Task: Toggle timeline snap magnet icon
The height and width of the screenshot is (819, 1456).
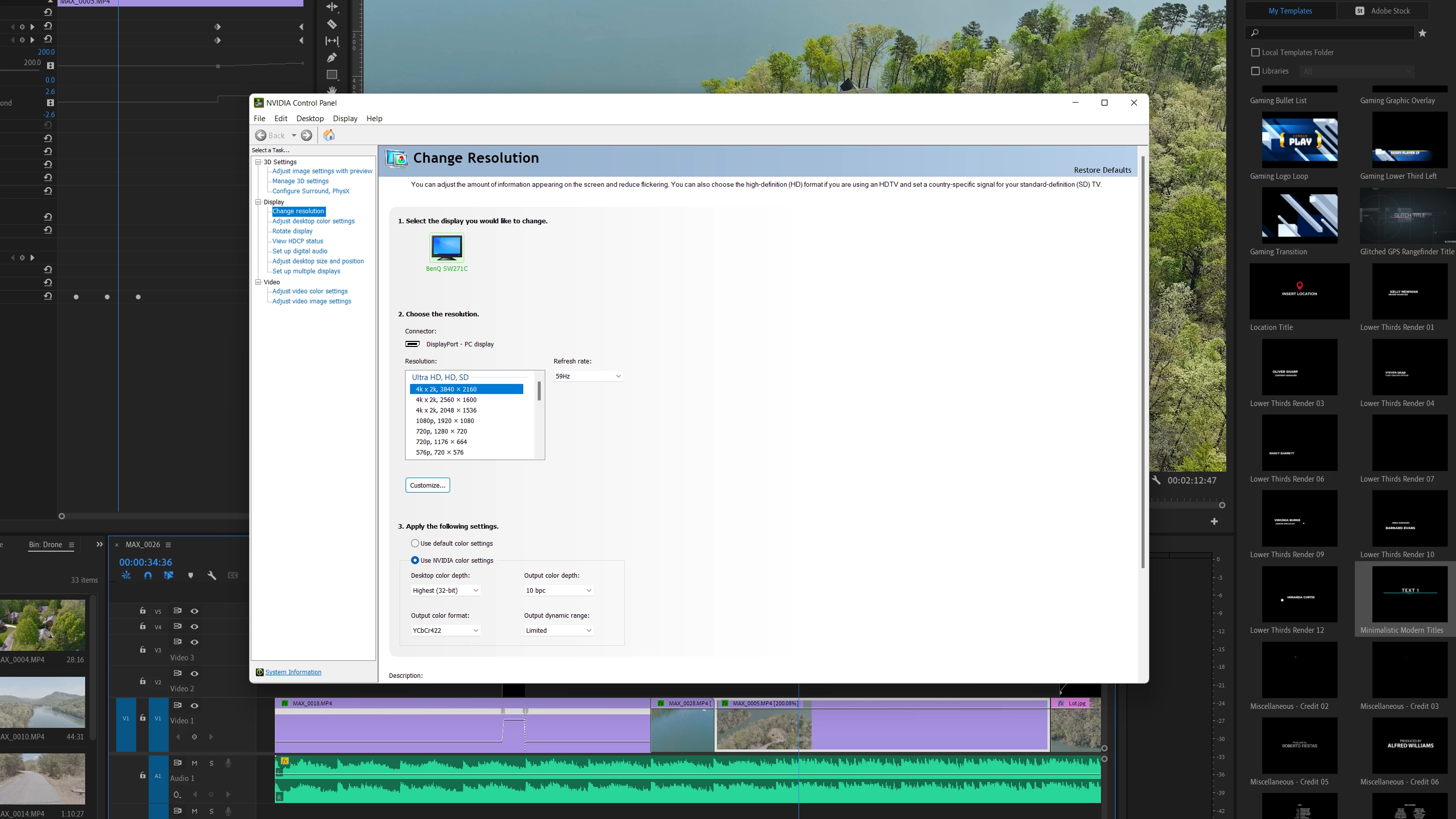Action: coord(148,575)
